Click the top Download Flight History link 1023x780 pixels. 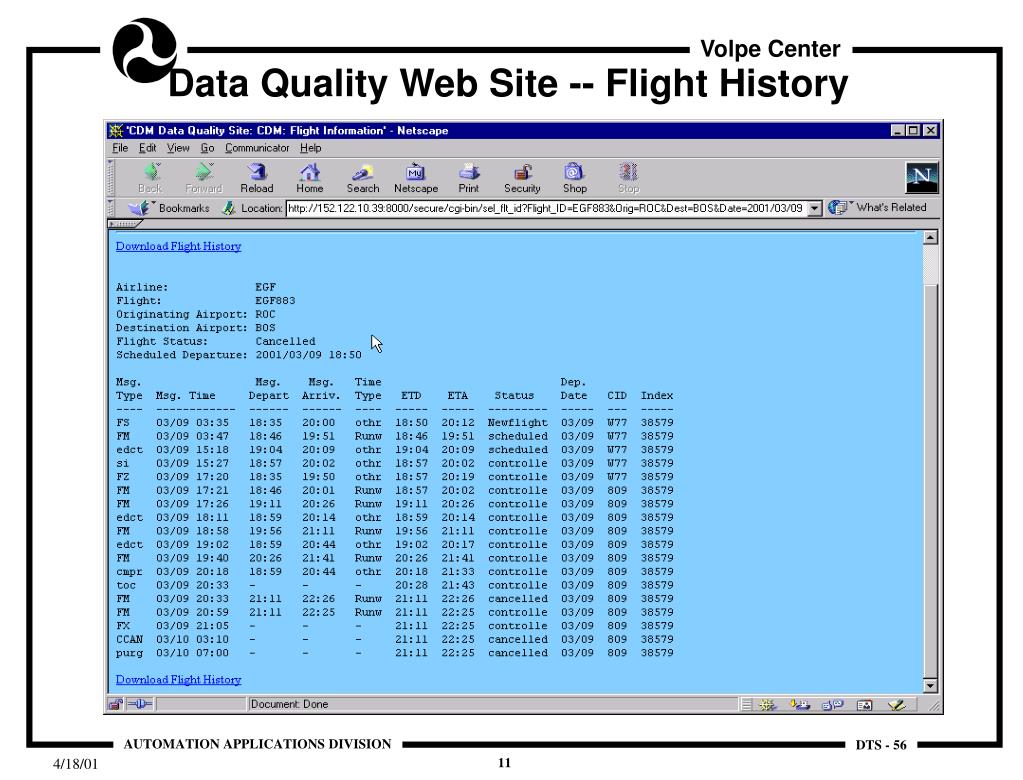(179, 246)
